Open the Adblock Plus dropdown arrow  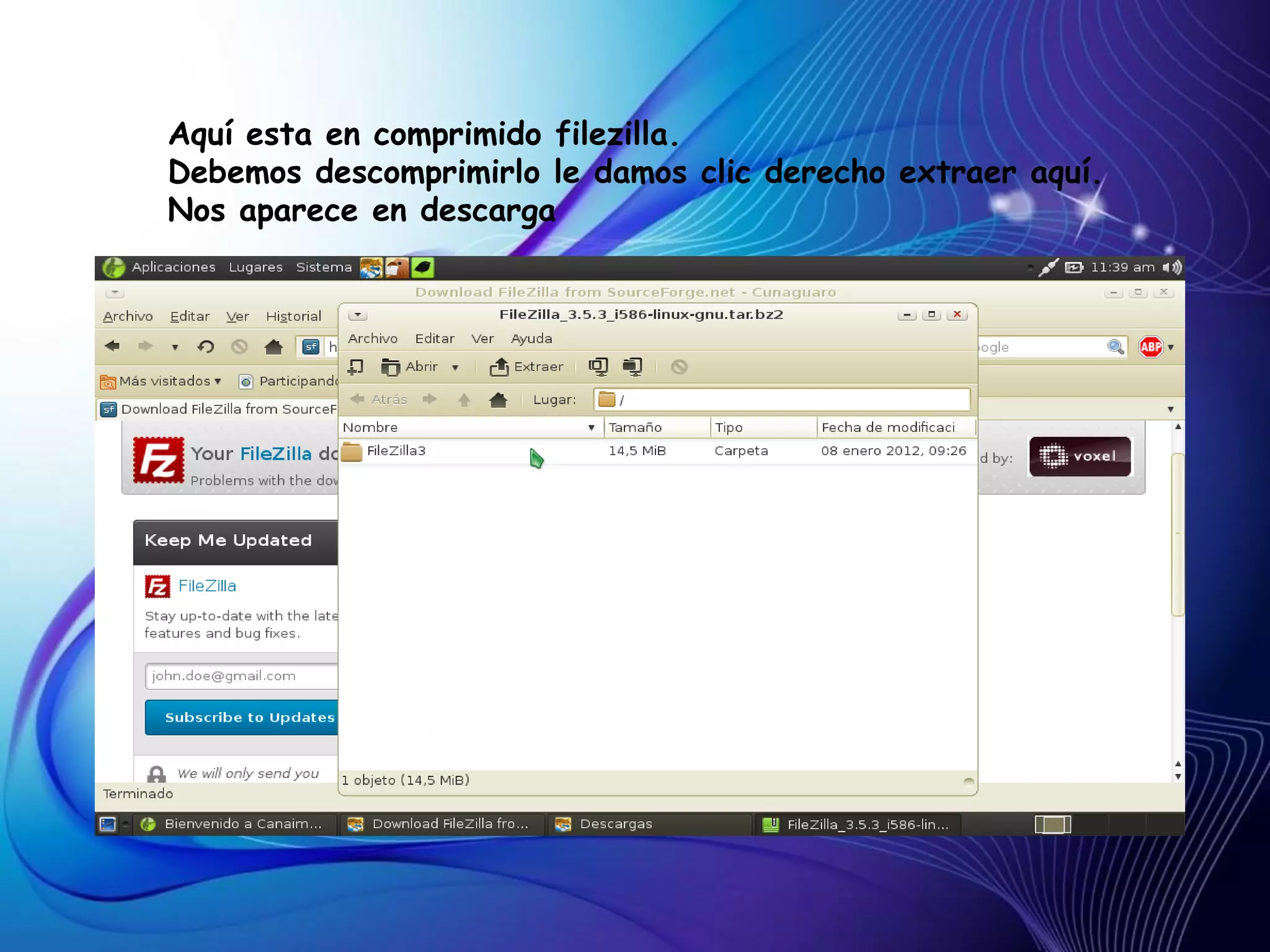point(1171,347)
